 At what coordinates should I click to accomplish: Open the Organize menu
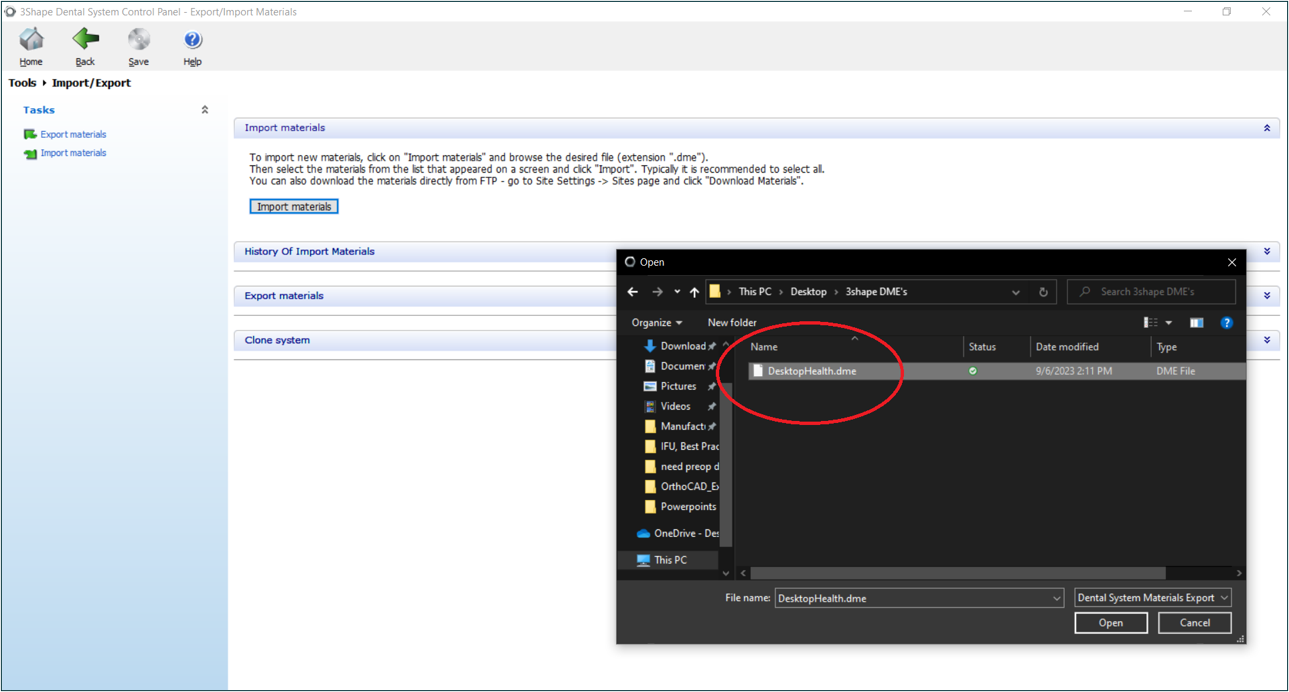tap(657, 323)
